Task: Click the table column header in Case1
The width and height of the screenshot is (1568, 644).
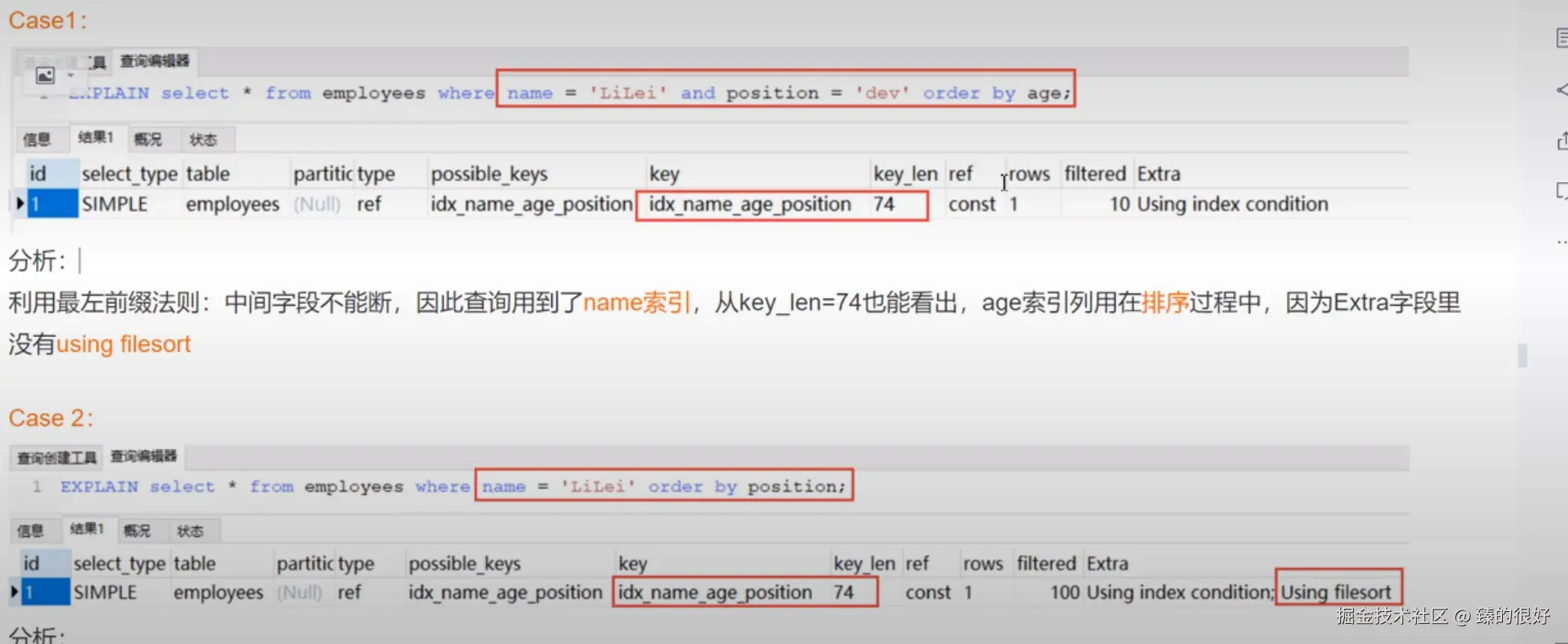Action: 208,174
